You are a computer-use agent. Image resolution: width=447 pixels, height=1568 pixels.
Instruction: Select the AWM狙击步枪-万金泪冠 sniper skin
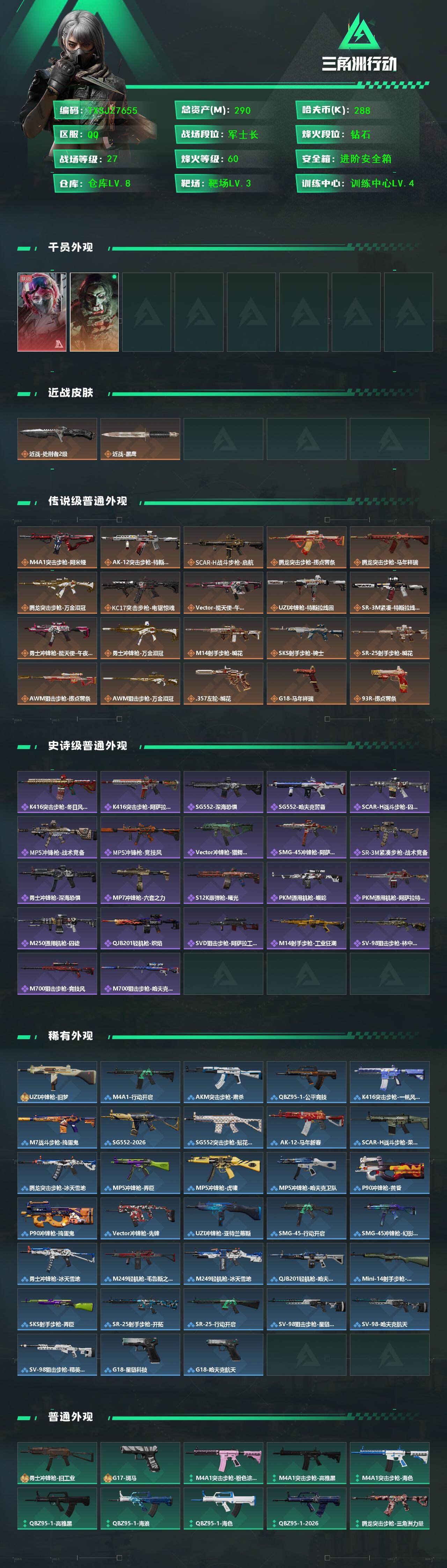[140, 684]
